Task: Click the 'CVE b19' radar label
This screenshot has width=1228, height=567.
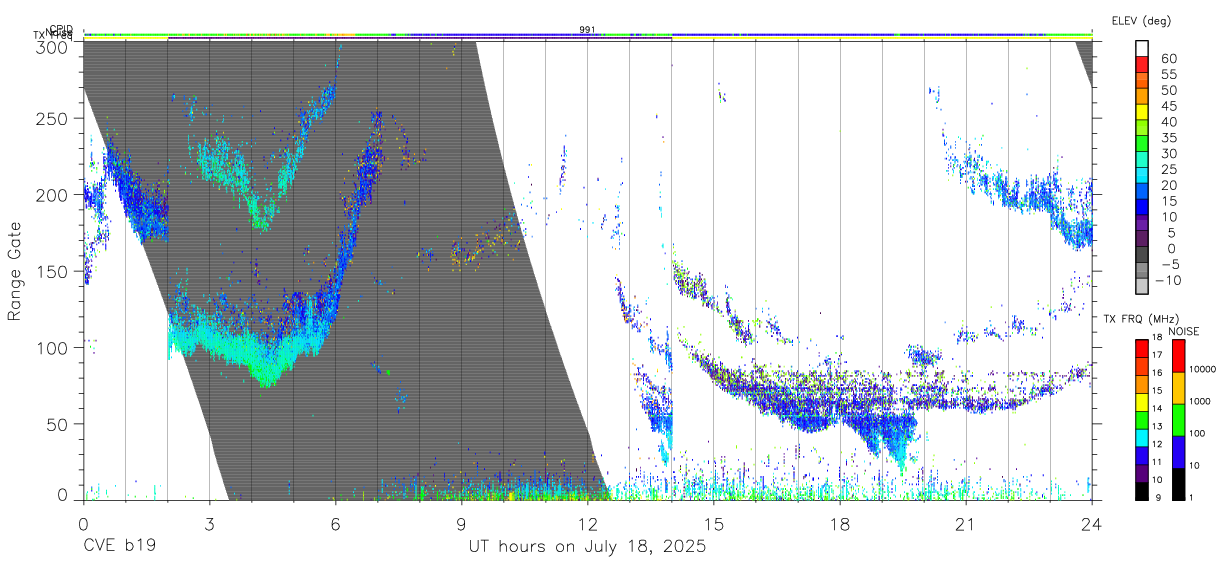Action: 119,547
